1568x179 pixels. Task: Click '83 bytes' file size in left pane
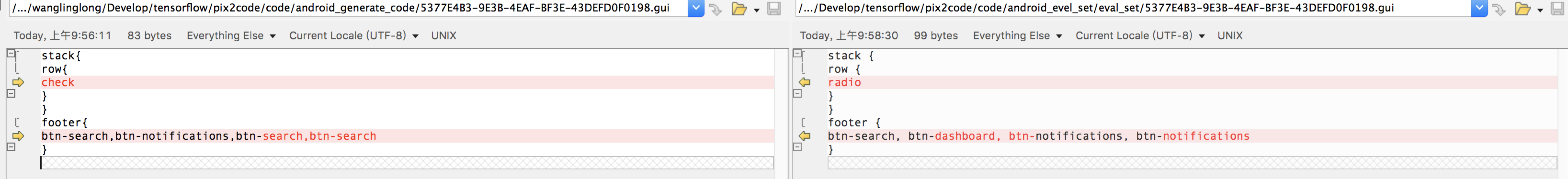150,36
